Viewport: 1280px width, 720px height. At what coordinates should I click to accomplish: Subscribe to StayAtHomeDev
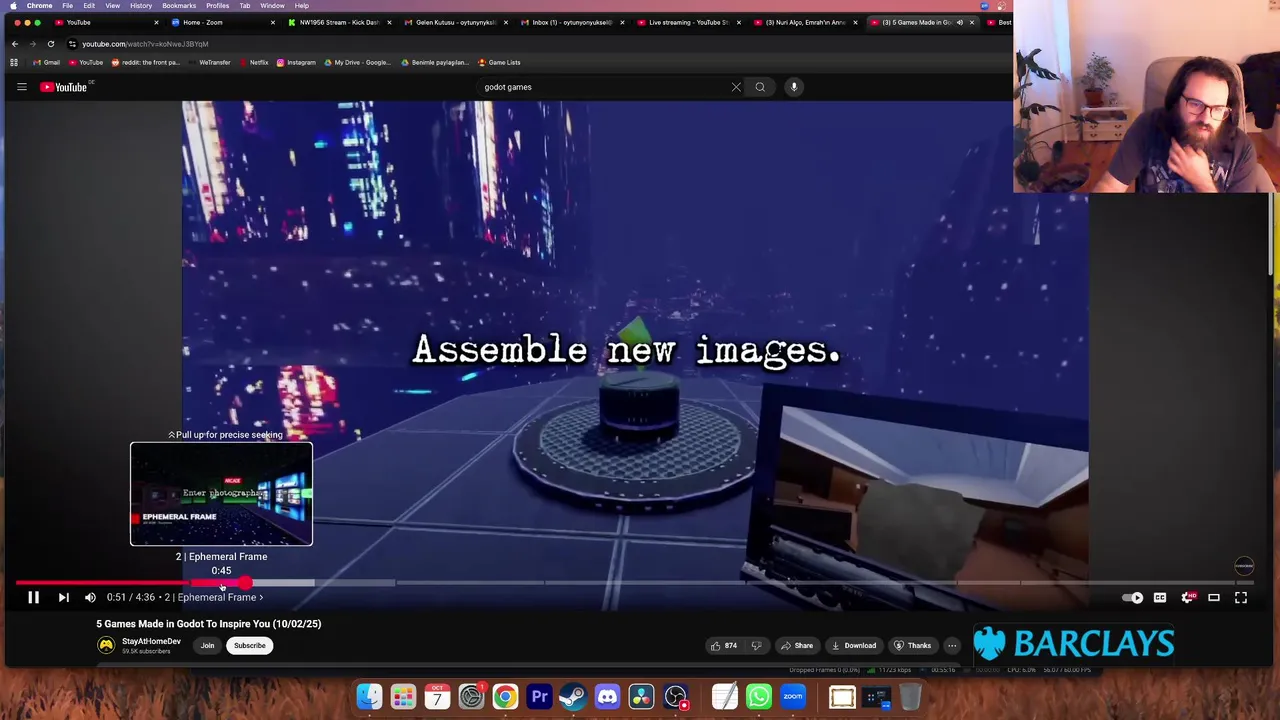250,645
